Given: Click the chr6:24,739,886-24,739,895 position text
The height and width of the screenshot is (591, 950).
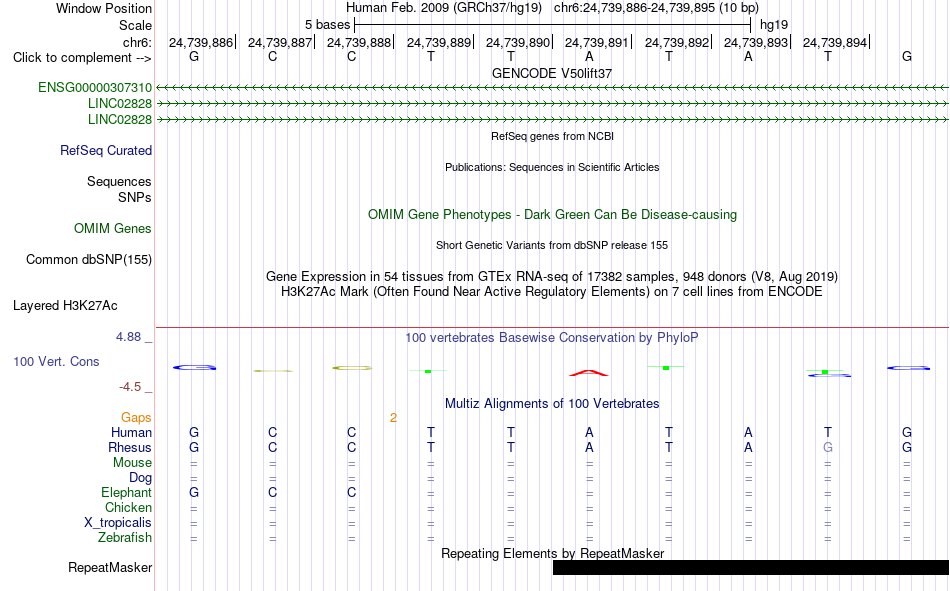Looking at the screenshot, I should tap(656, 8).
